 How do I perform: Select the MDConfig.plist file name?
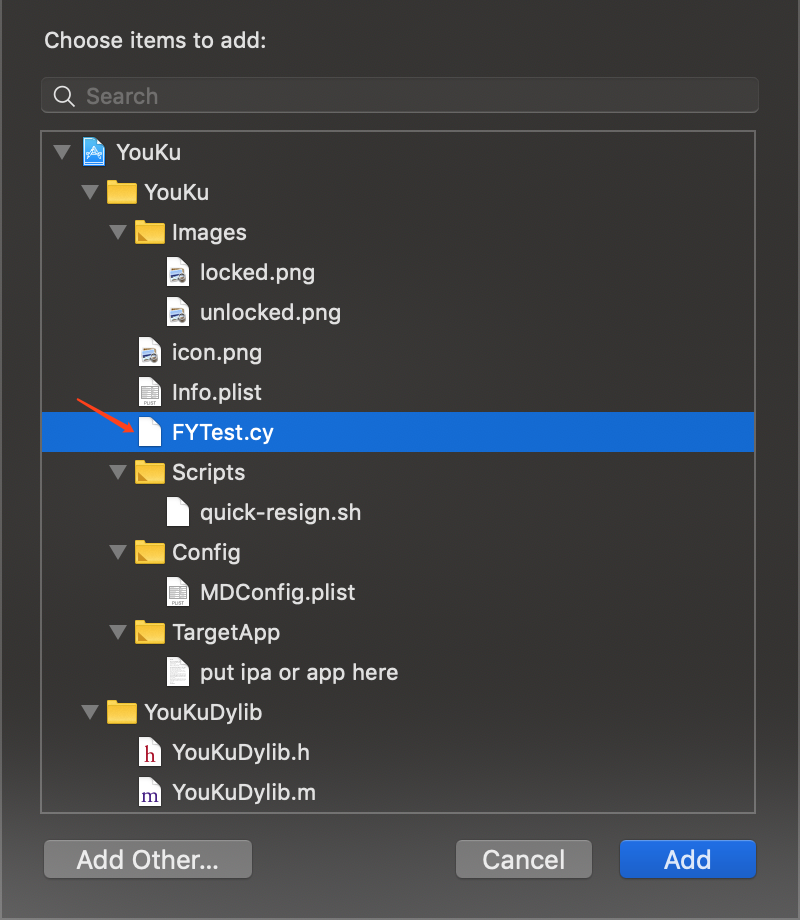278,593
